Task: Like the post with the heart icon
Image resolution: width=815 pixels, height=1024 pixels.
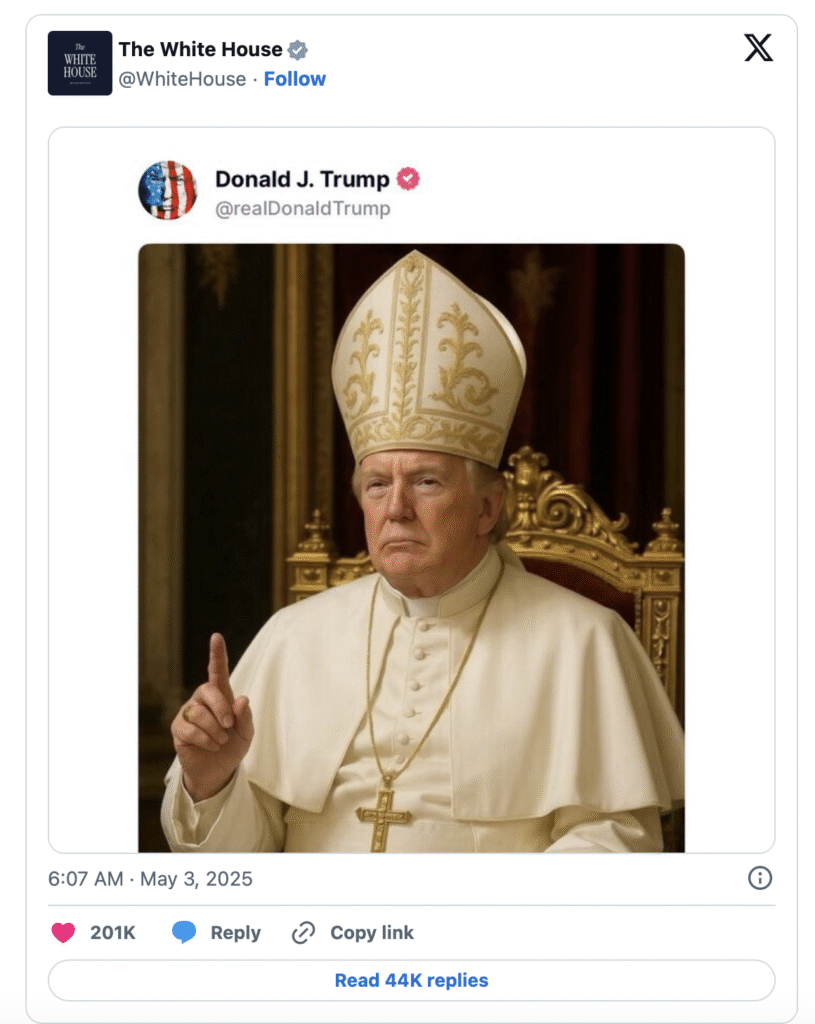Action: pyautogui.click(x=63, y=933)
